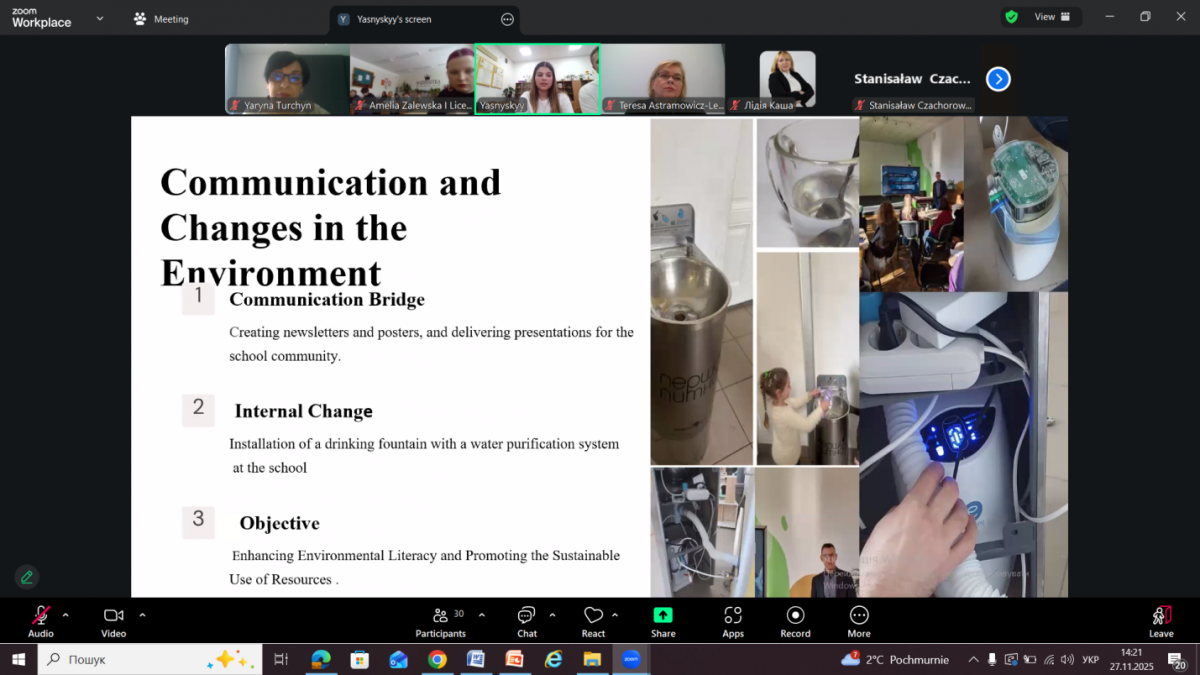Open the More options icon
Viewport: 1200px width, 675px height.
click(859, 616)
